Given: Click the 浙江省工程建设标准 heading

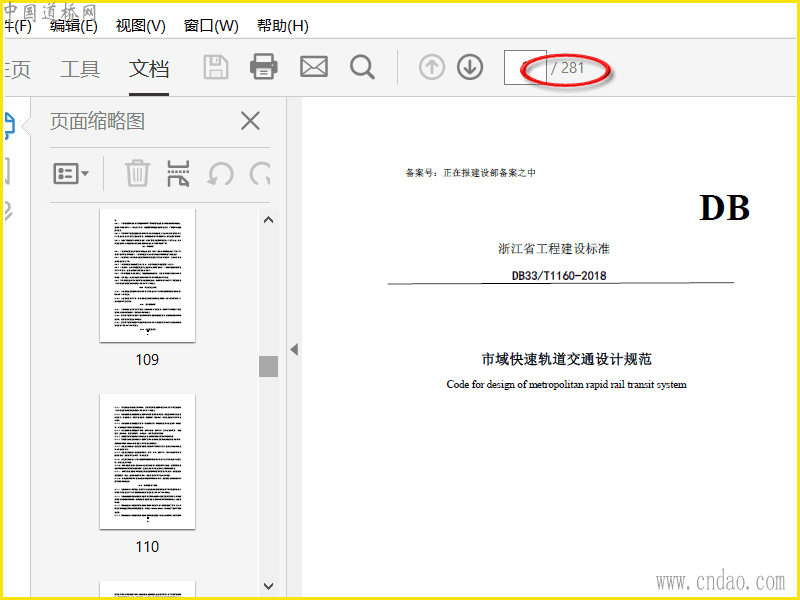Looking at the screenshot, I should 554,248.
